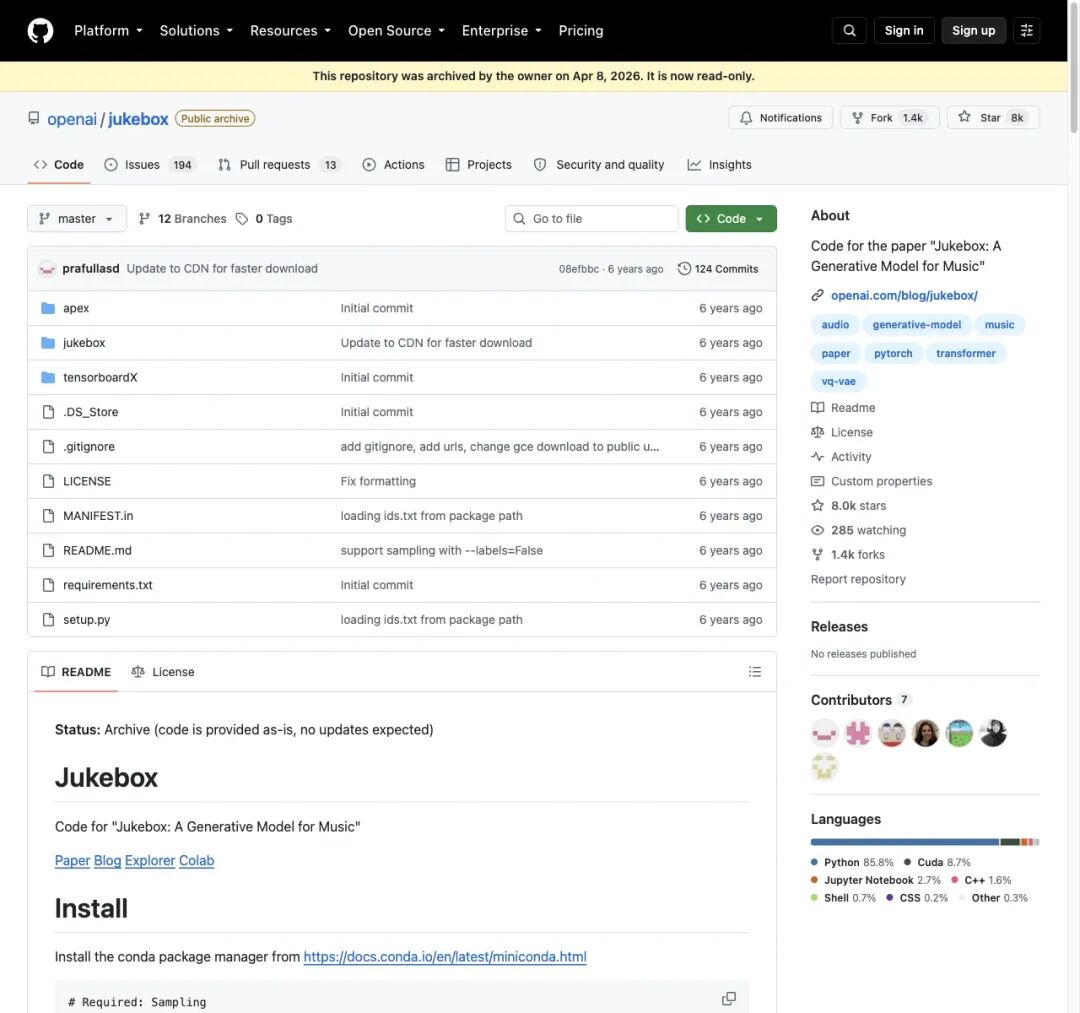View the 285 watching list
The image size is (1080, 1013).
(x=858, y=530)
